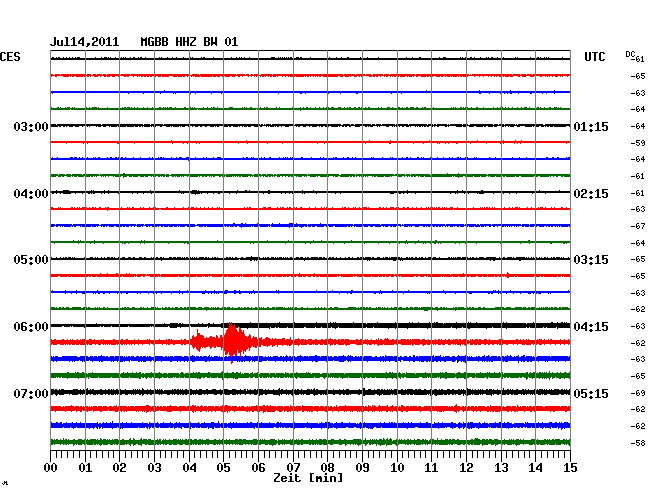Click the DC value -67
This screenshot has width=650, height=494.
638,226
